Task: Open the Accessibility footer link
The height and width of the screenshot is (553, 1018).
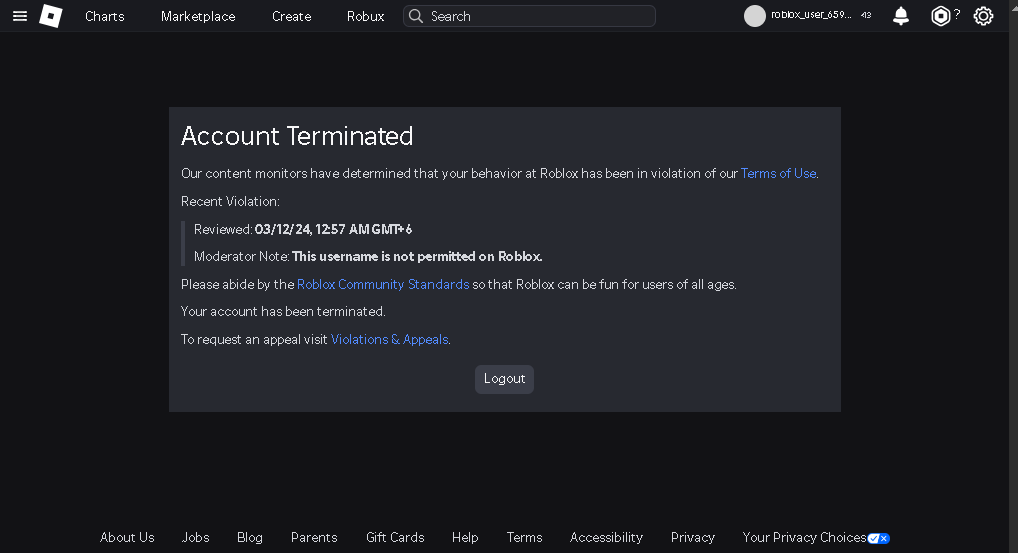Action: point(606,537)
